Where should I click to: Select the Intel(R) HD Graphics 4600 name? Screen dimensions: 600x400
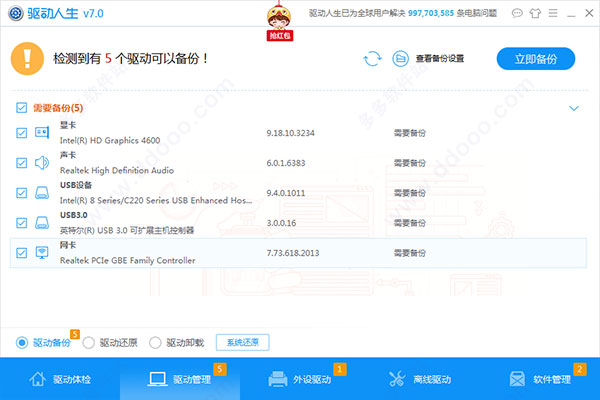[110, 140]
